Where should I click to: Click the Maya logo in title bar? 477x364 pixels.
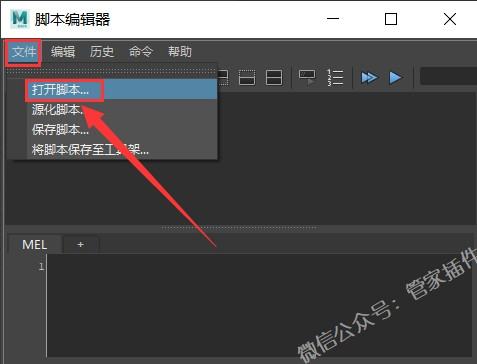(20, 19)
